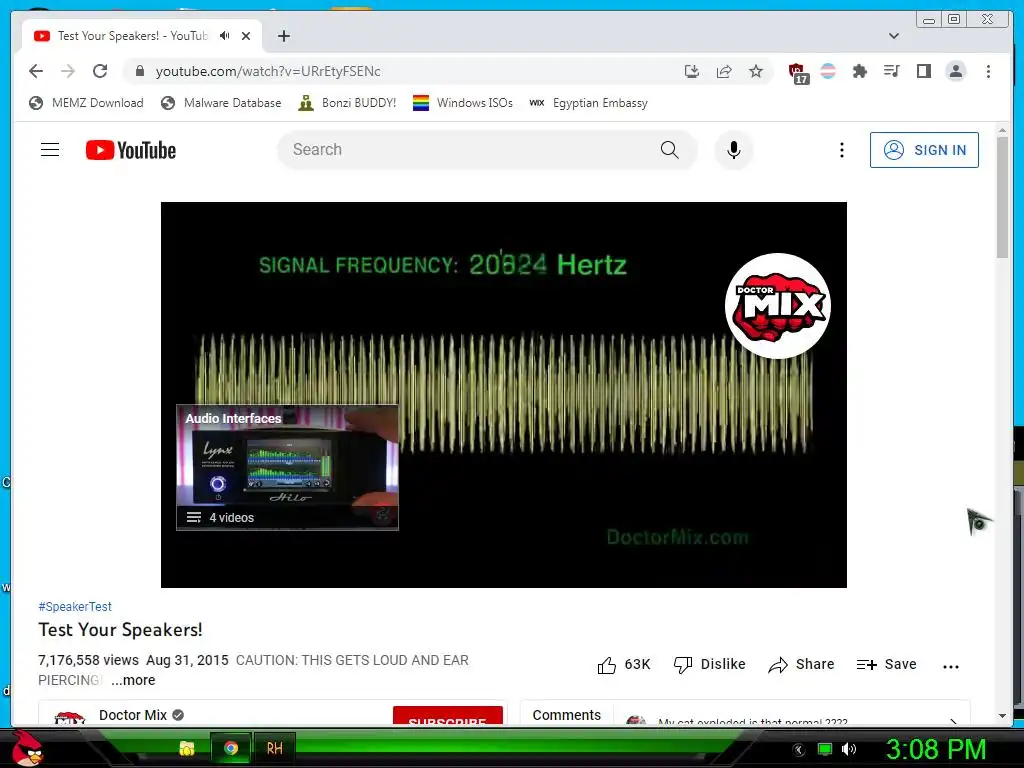Image resolution: width=1024 pixels, height=768 pixels.
Task: Open the MEMZ Download bookmark
Action: (x=86, y=103)
